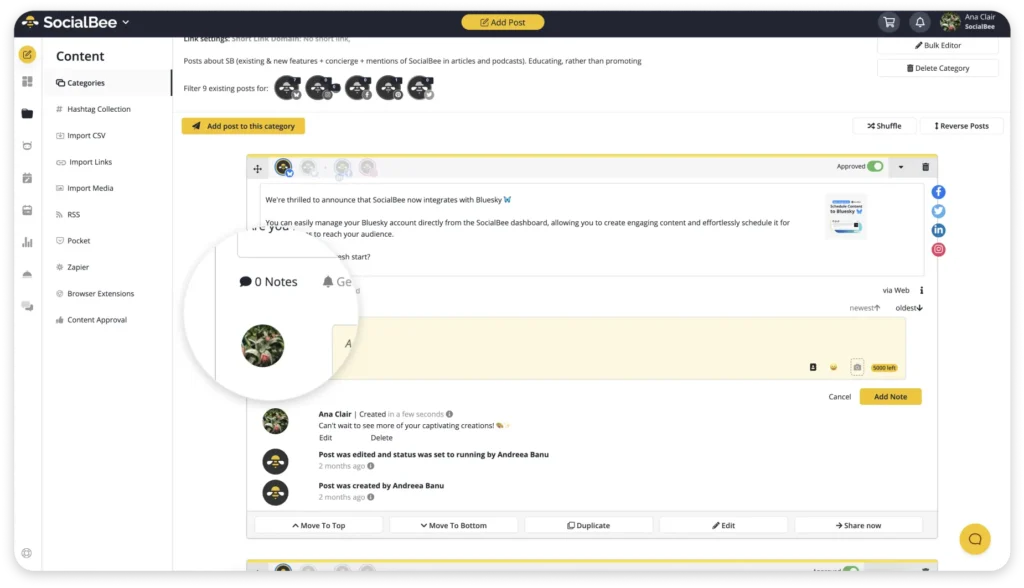Shuffle the posts
The width and height of the screenshot is (1024, 588).
(x=884, y=126)
